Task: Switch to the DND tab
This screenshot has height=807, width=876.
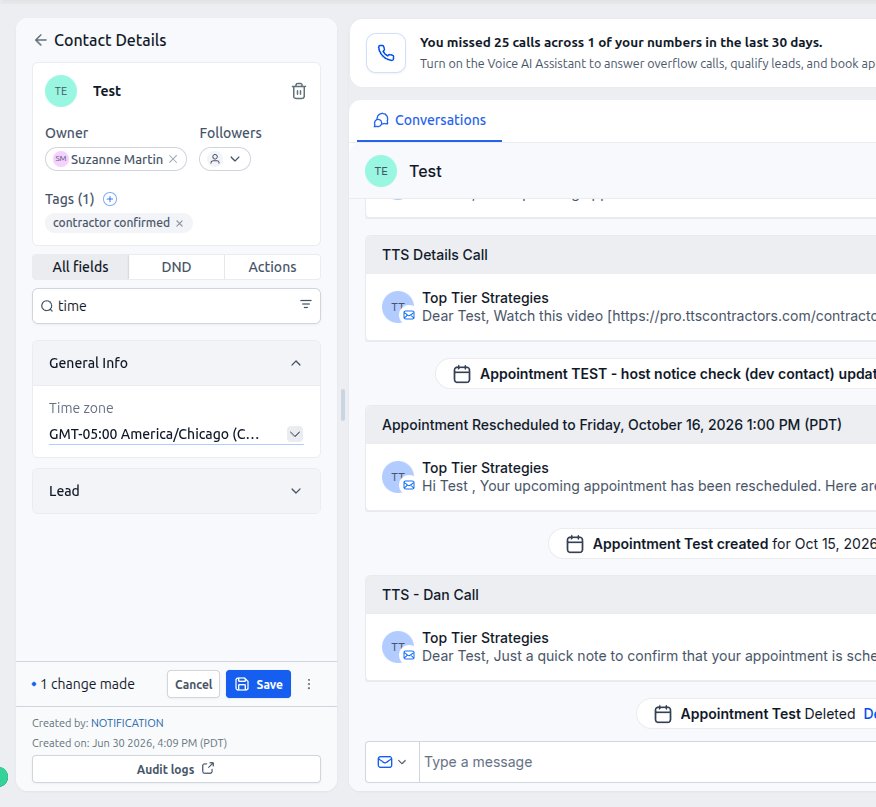Action: click(177, 267)
